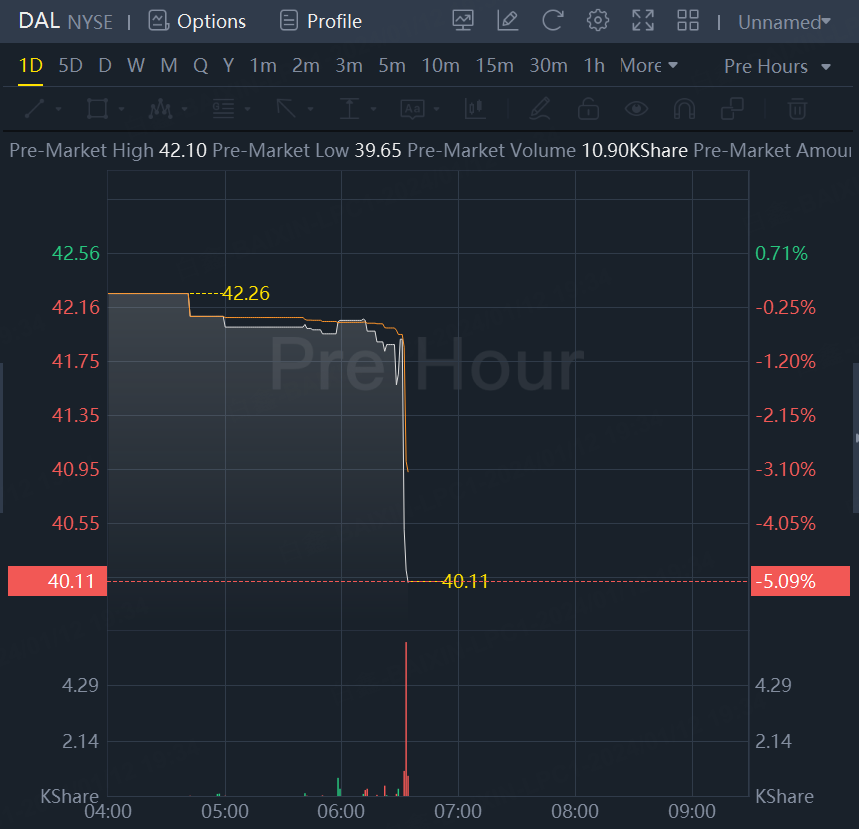Expand the More timeframes dropdown

pos(649,66)
